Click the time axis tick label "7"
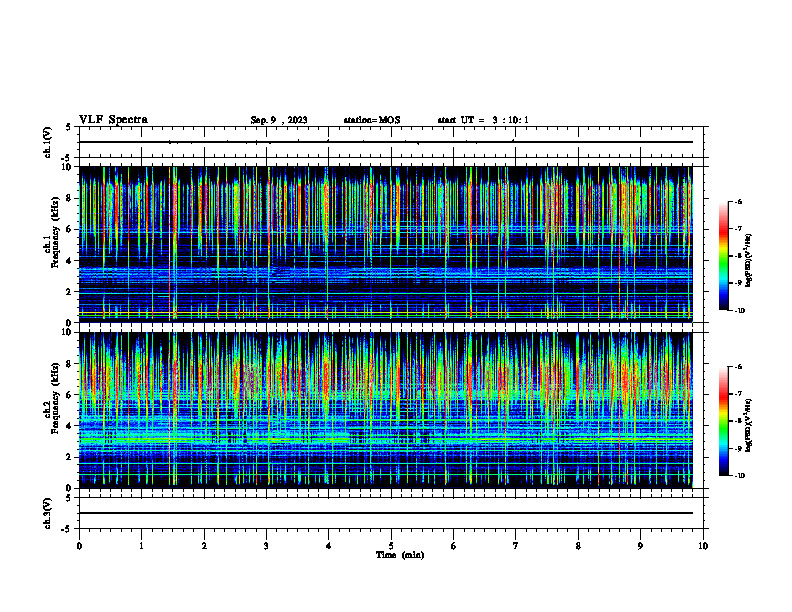The image size is (792, 612). coord(516,546)
